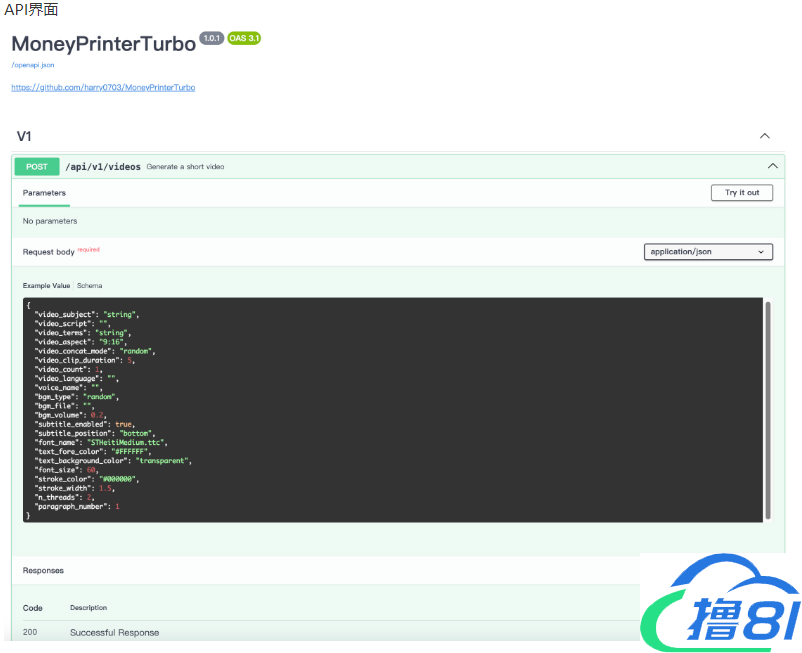Collapse the V1 section with its chevron
802x653 pixels.
tap(765, 136)
